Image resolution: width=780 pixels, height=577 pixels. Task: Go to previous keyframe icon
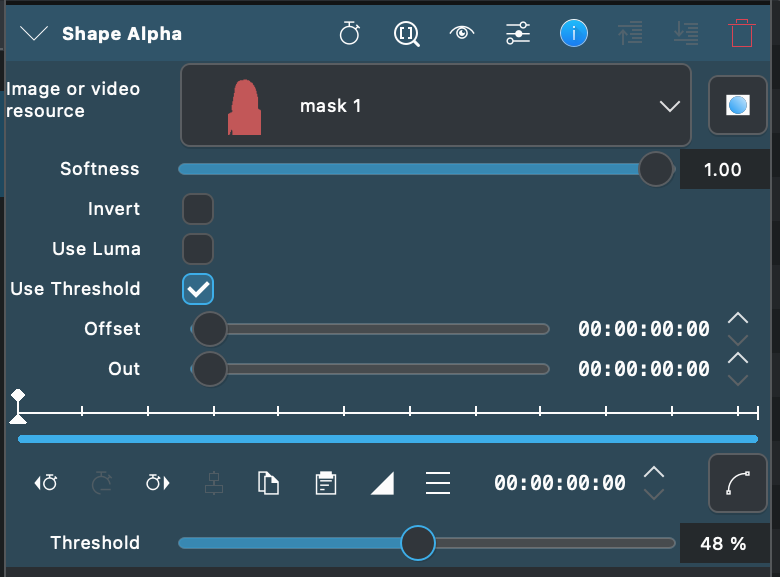[x=46, y=482]
